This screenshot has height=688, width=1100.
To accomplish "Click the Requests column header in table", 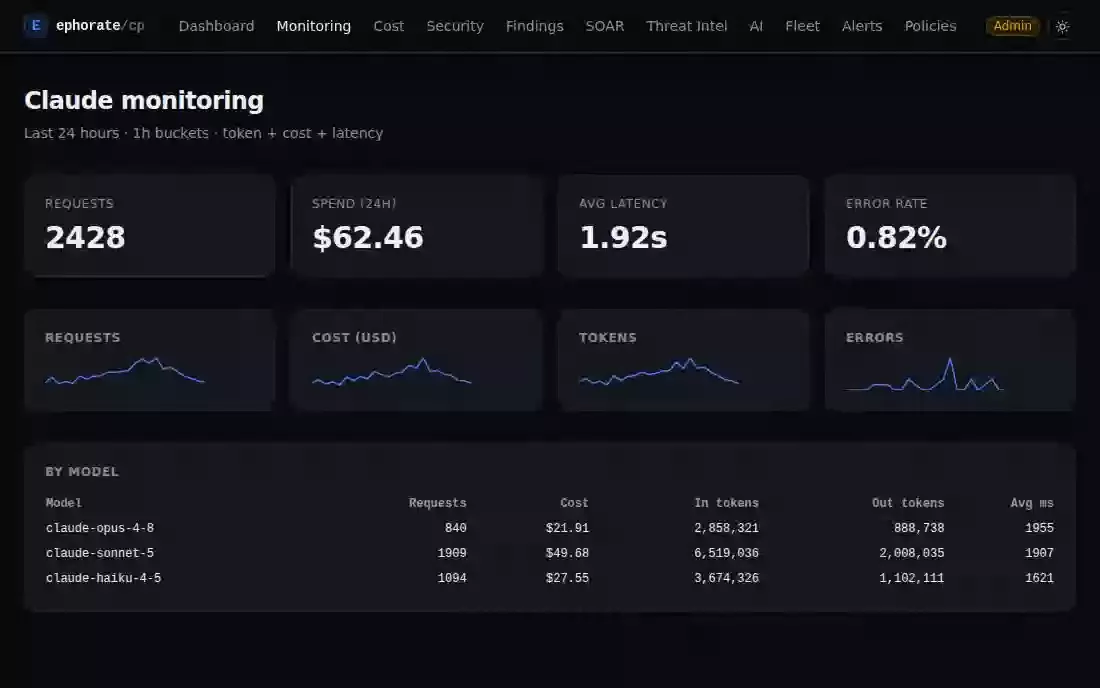I will (437, 503).
